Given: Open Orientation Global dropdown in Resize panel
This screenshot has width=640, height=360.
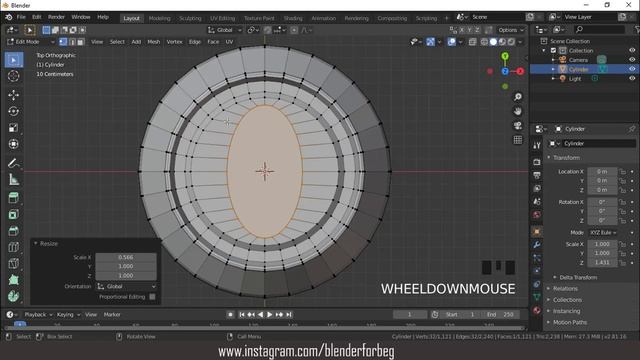Looking at the screenshot, I should [126, 287].
